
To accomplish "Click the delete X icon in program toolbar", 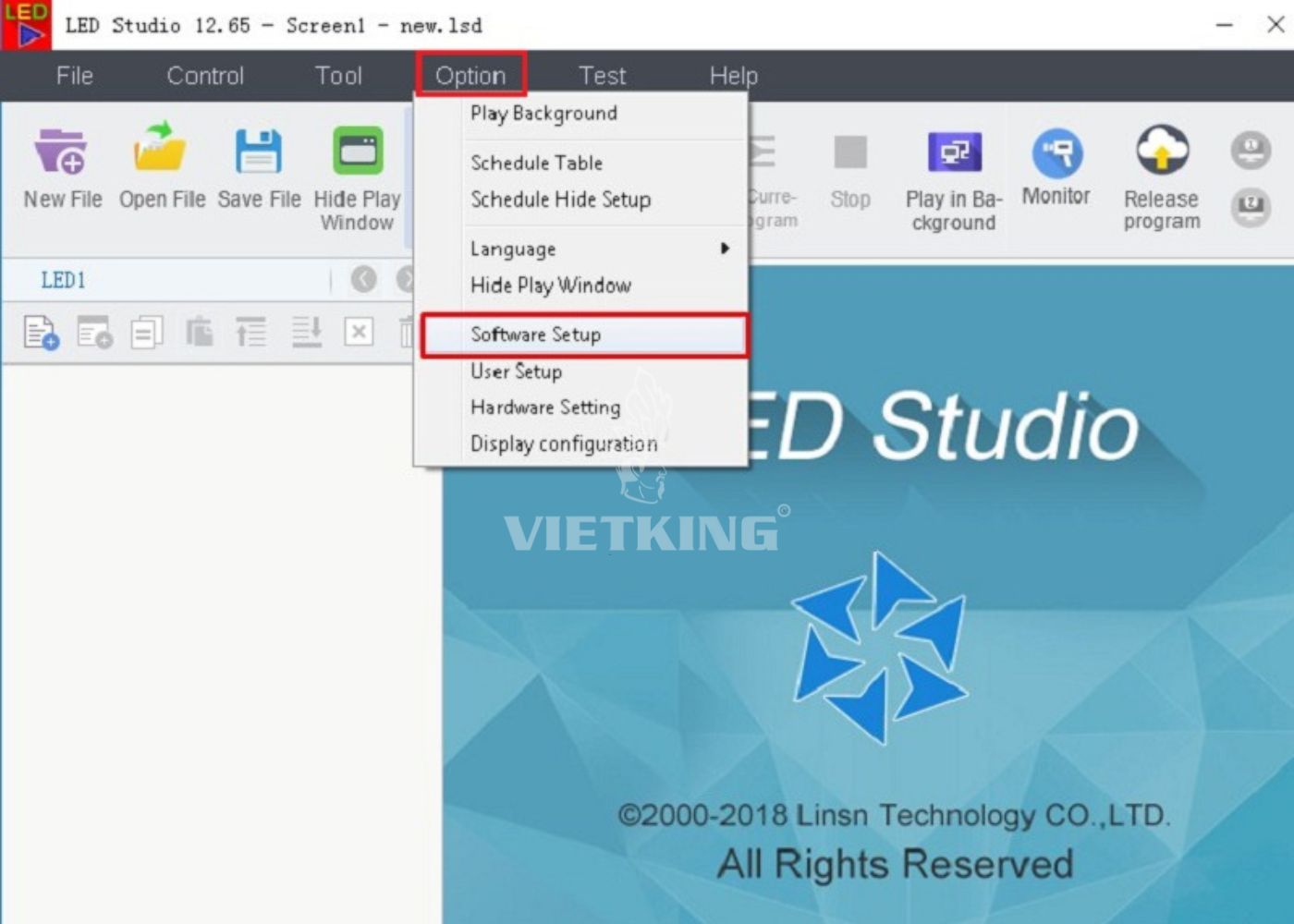I will [x=359, y=332].
